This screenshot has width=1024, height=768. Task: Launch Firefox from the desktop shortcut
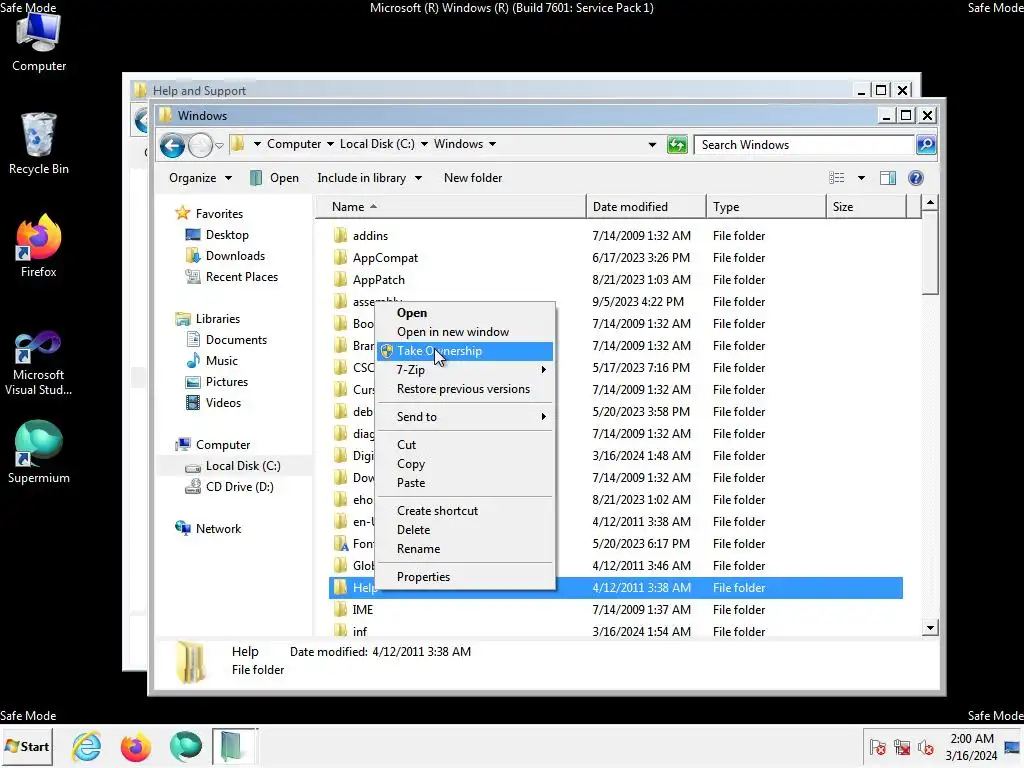[39, 246]
